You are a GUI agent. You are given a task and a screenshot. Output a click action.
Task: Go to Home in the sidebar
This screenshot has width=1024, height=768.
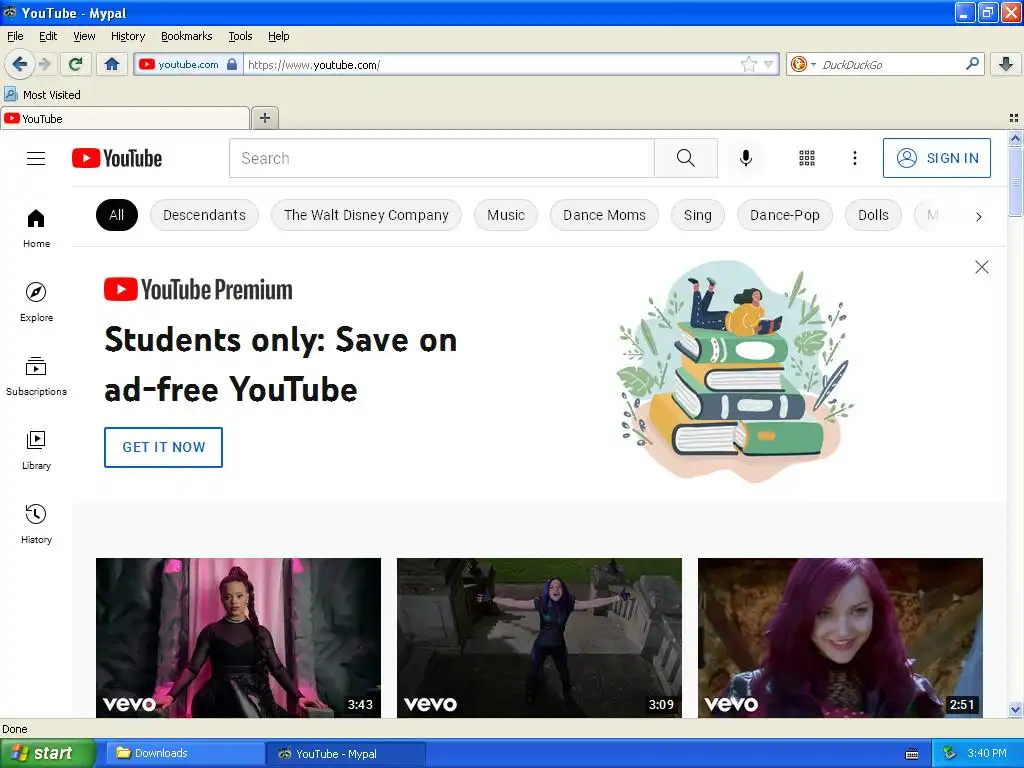pyautogui.click(x=37, y=228)
